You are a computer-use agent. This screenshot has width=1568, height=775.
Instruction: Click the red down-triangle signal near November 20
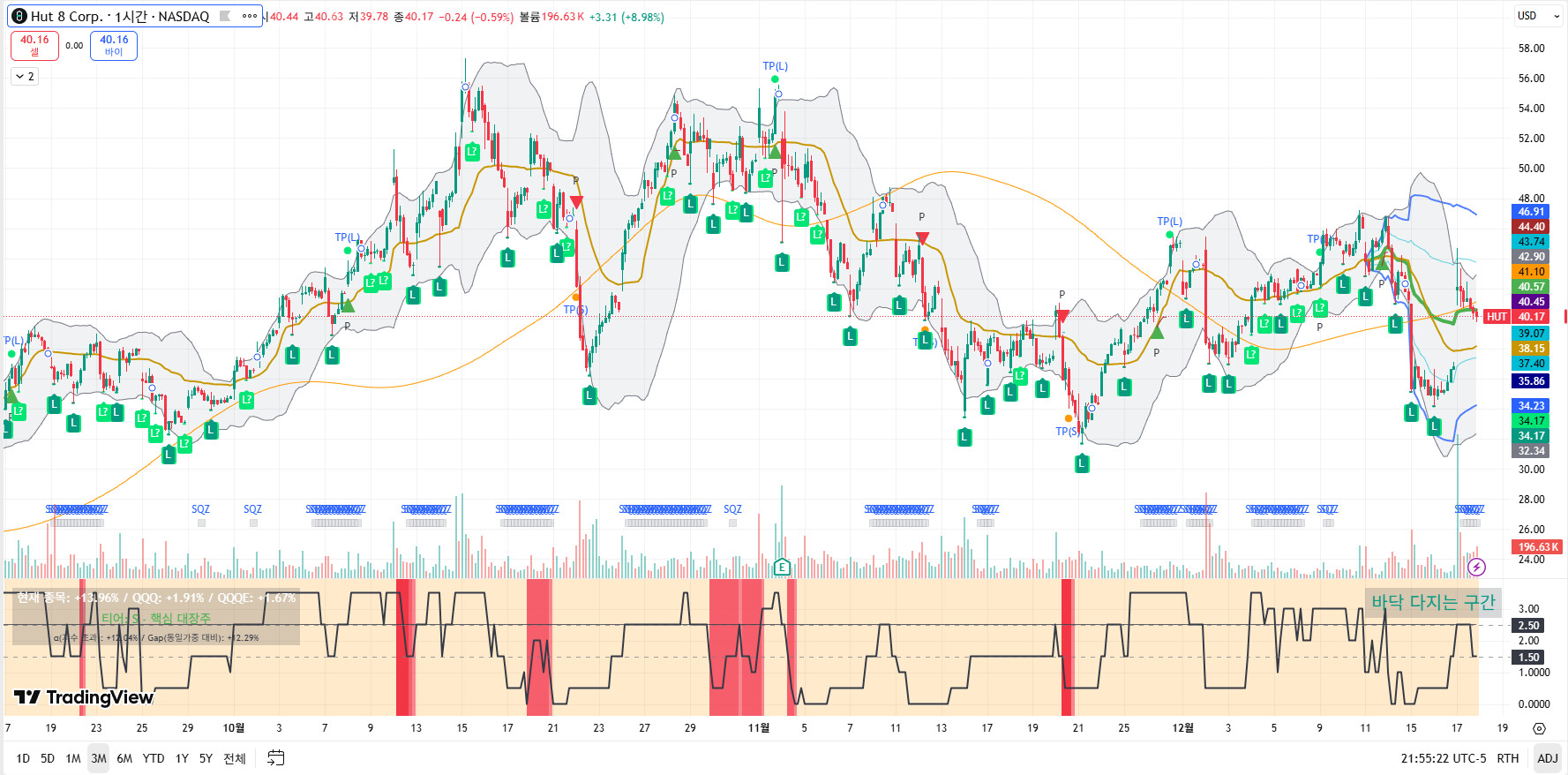1062,316
